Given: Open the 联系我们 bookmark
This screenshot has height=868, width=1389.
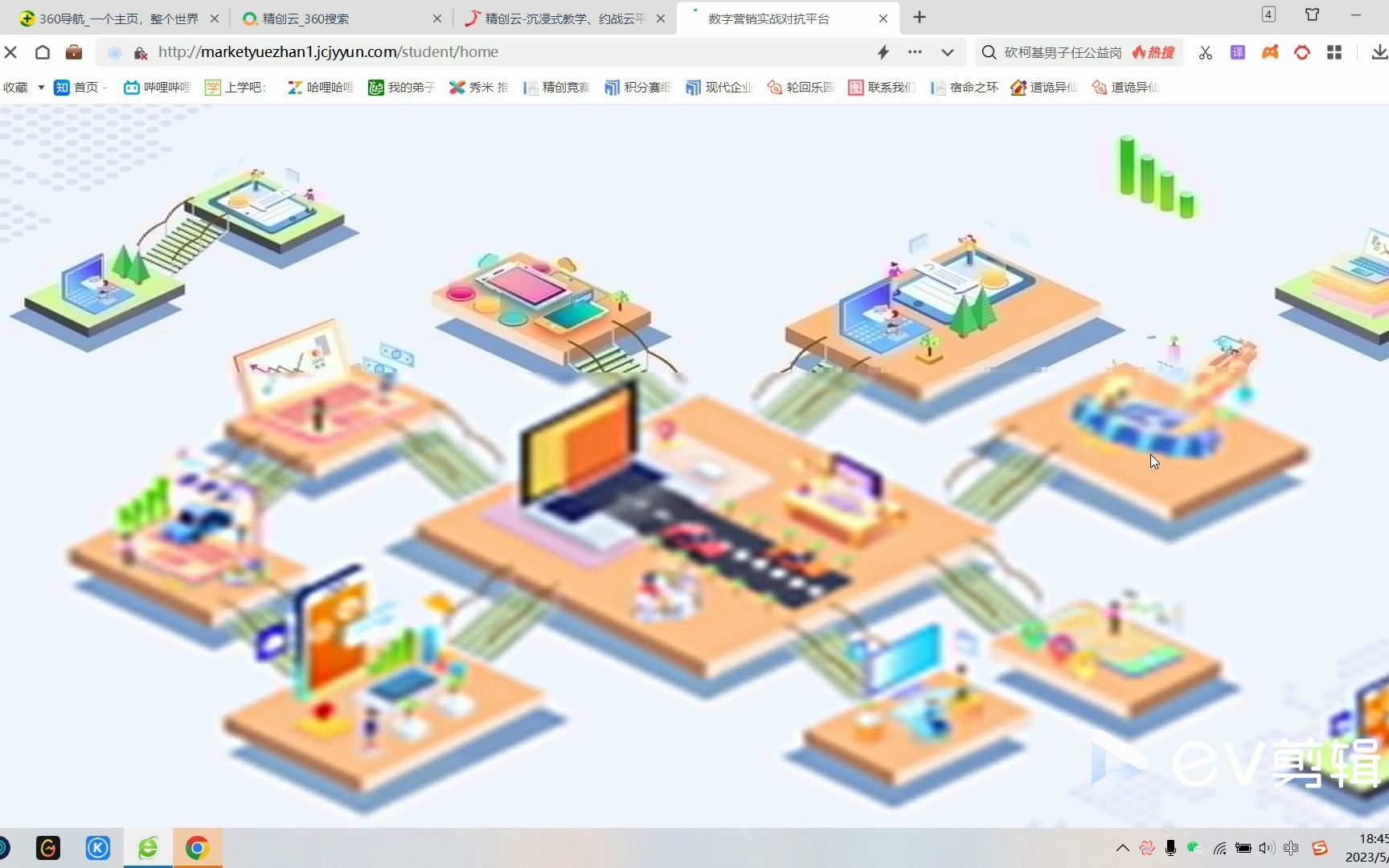Looking at the screenshot, I should pyautogui.click(x=882, y=87).
